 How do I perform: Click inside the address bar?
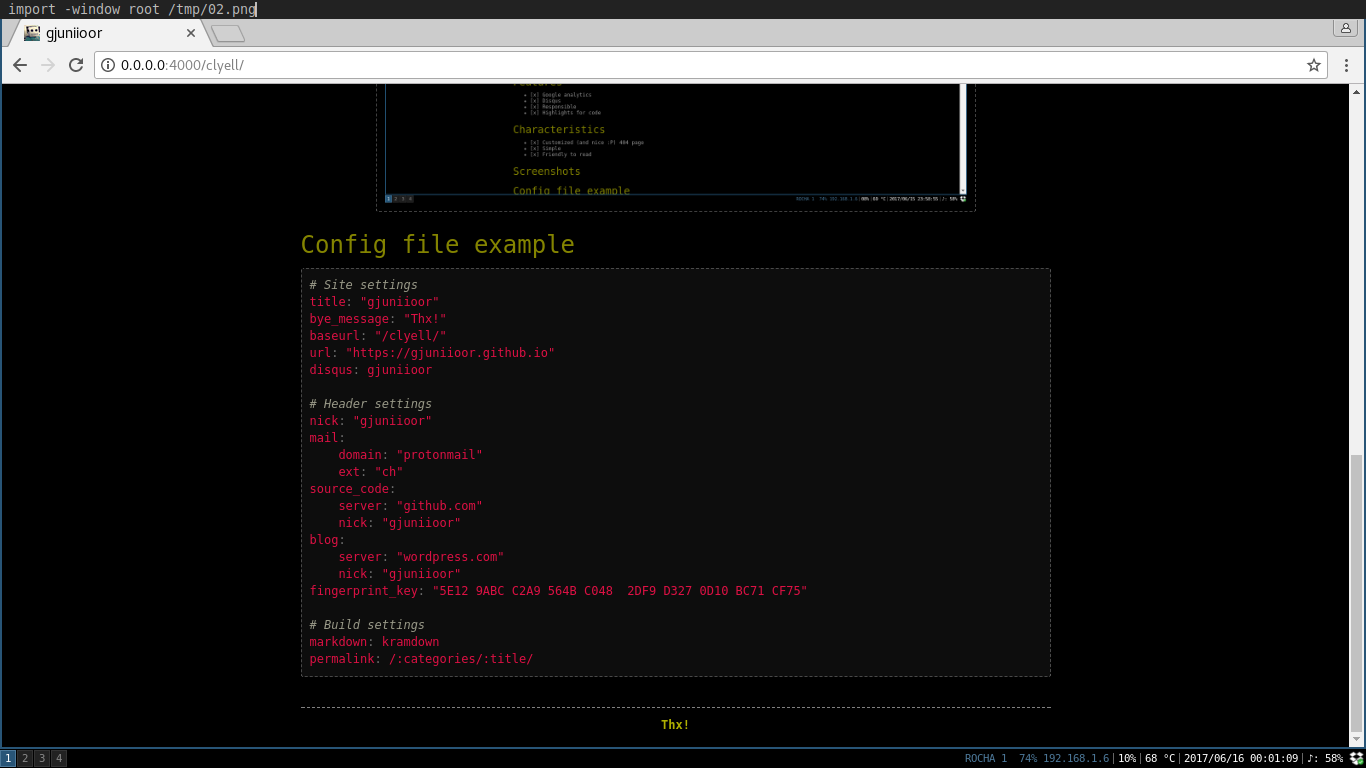tap(400, 65)
